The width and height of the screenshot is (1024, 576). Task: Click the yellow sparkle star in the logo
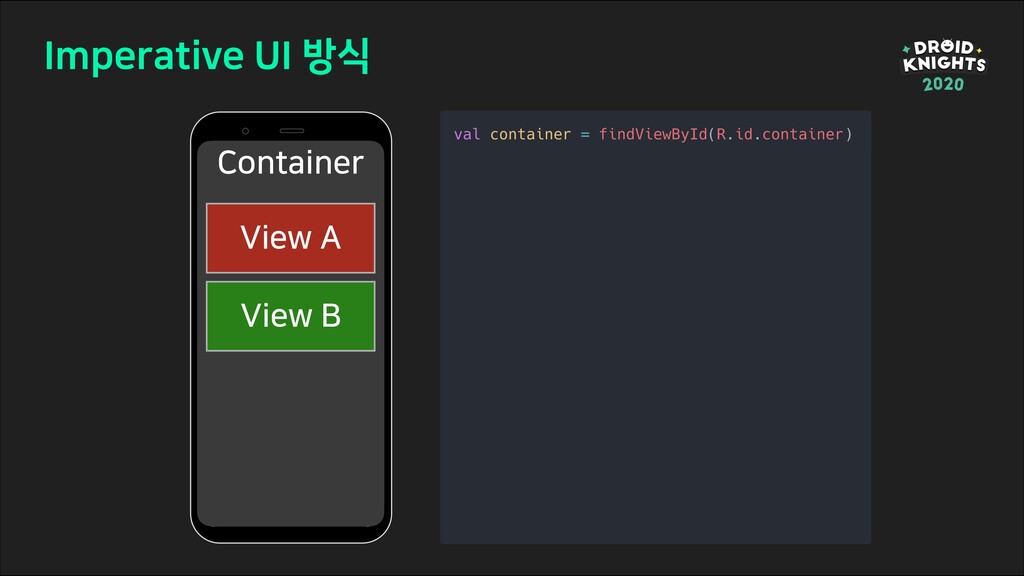(979, 49)
